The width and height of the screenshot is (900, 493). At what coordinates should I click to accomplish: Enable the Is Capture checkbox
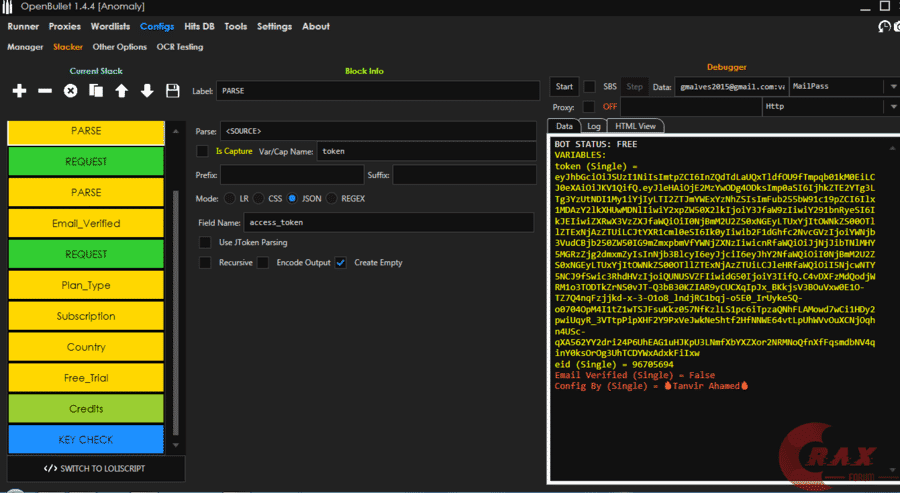pyautogui.click(x=203, y=151)
